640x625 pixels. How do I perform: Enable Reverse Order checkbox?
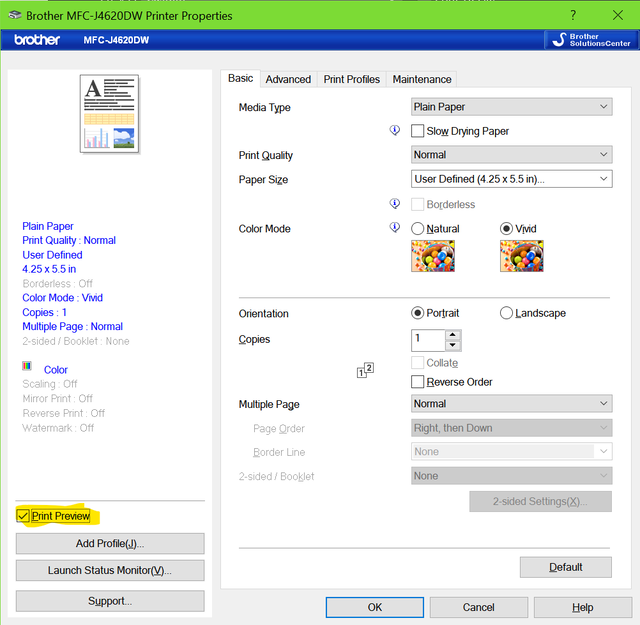[x=417, y=382]
